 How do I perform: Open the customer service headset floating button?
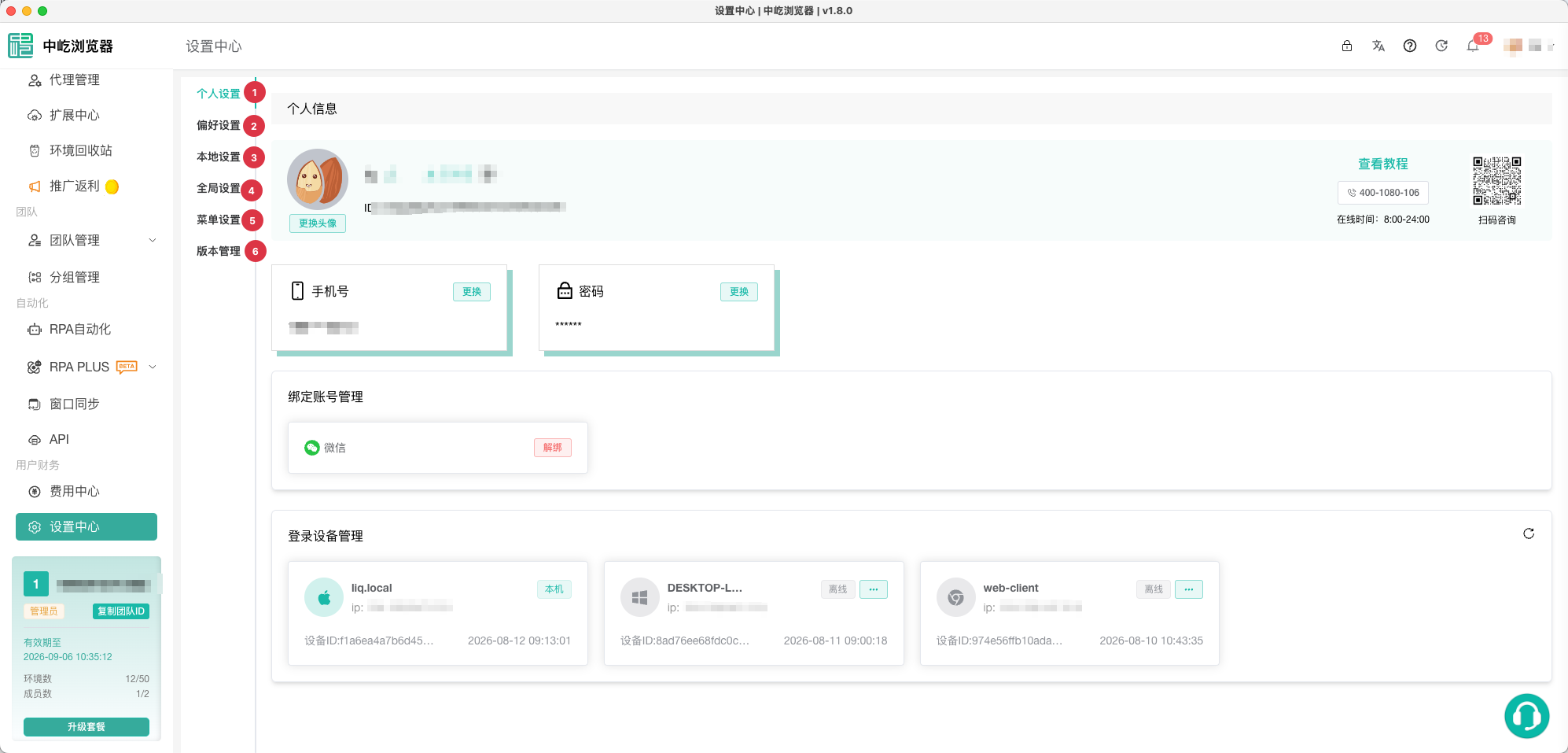click(1527, 716)
